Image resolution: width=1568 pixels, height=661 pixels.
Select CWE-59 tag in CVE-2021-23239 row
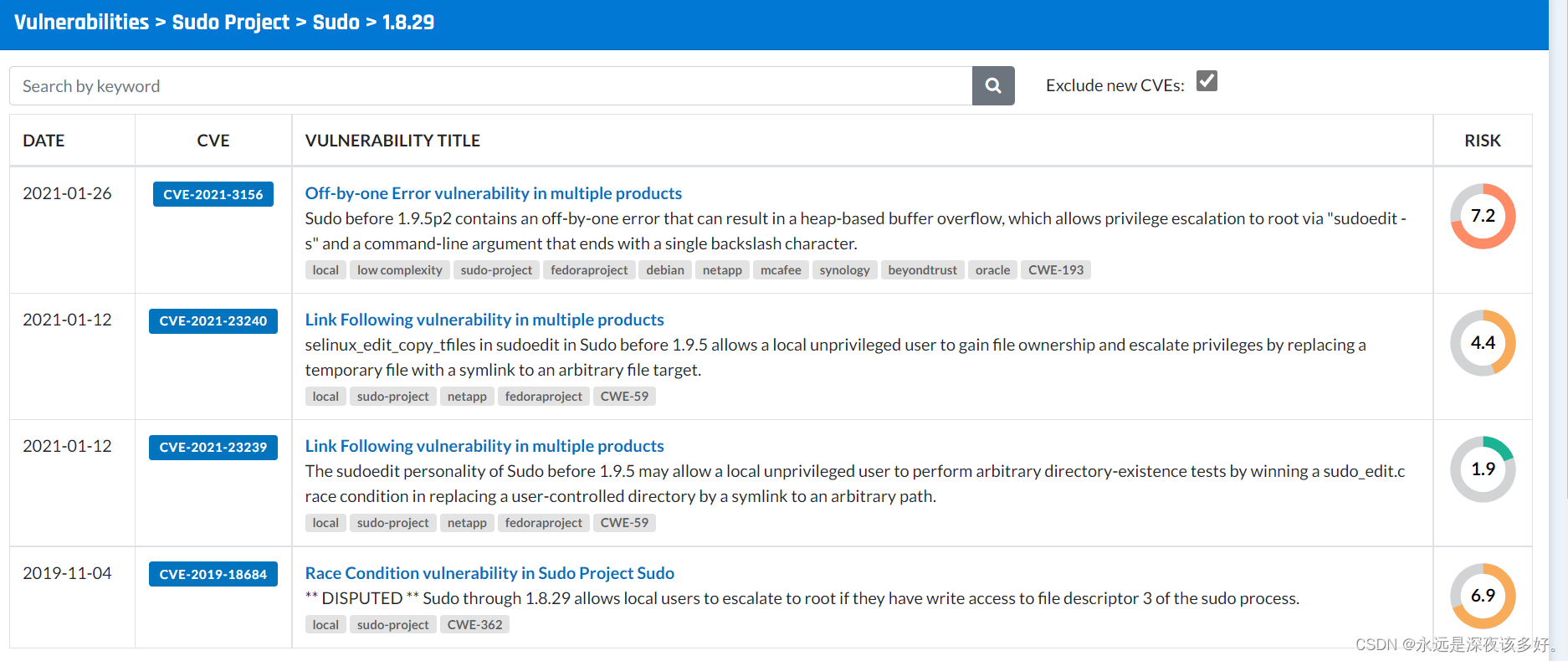tap(624, 522)
